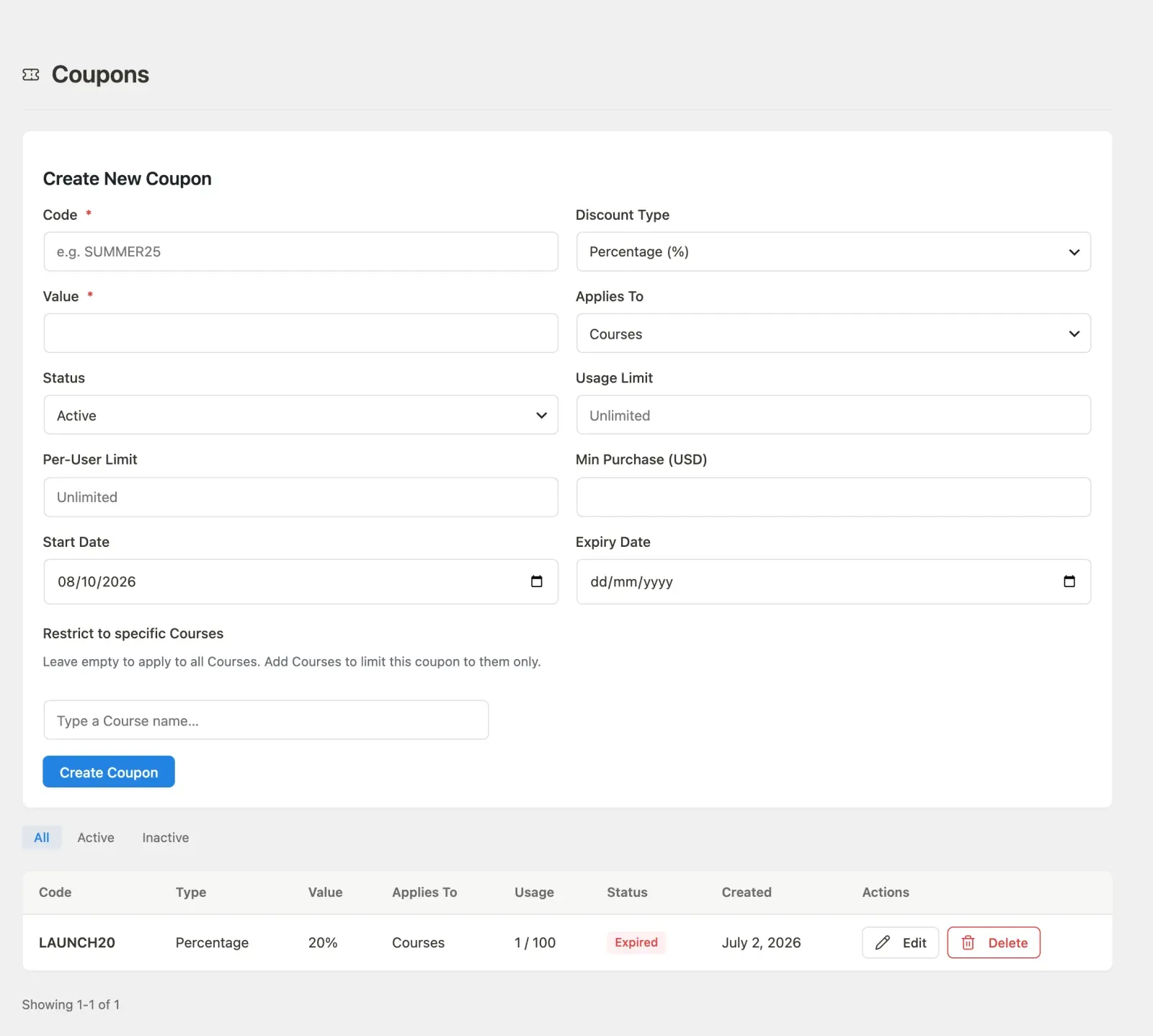Open the Applies To dropdown
Image resolution: width=1153 pixels, height=1036 pixels.
click(834, 334)
